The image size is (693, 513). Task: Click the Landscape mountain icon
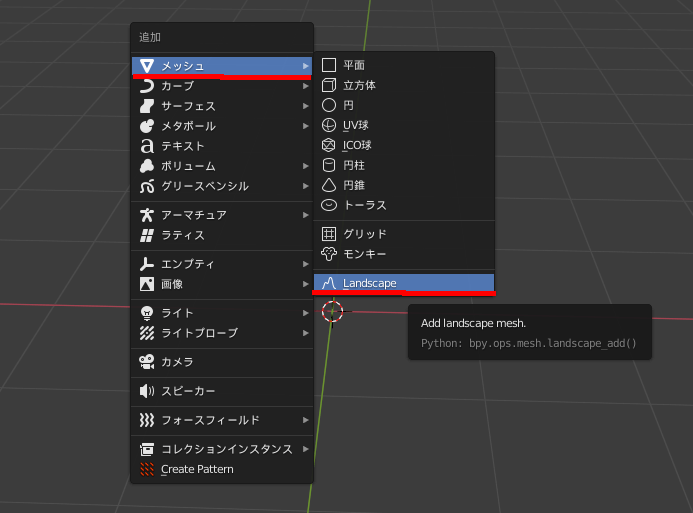329,283
